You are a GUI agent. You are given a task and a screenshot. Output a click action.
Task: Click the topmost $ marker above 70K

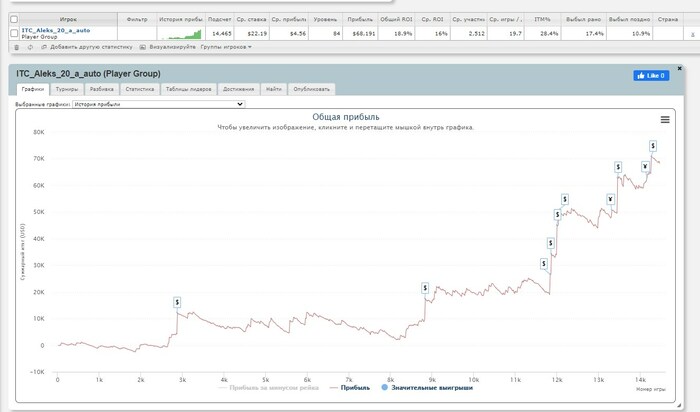click(653, 146)
